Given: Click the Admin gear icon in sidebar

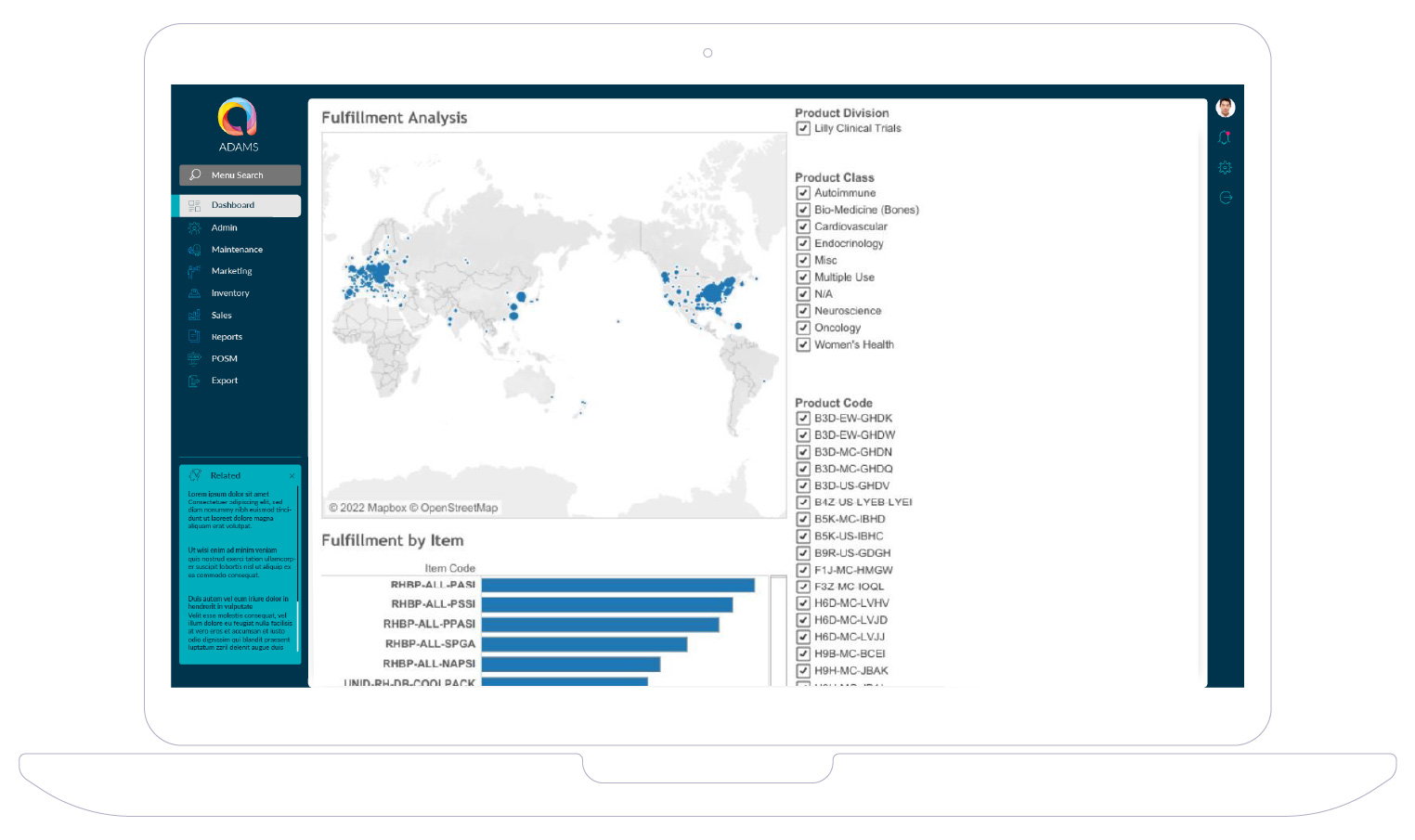Looking at the screenshot, I should click(194, 227).
